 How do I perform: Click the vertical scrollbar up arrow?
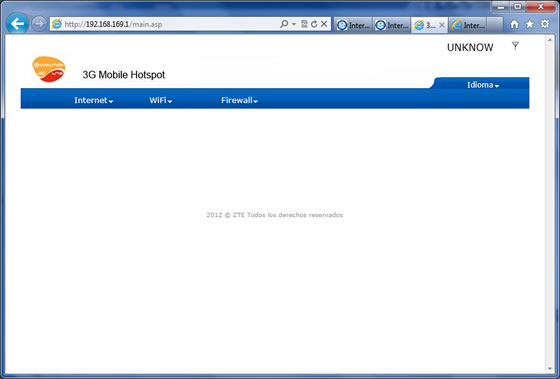point(550,40)
